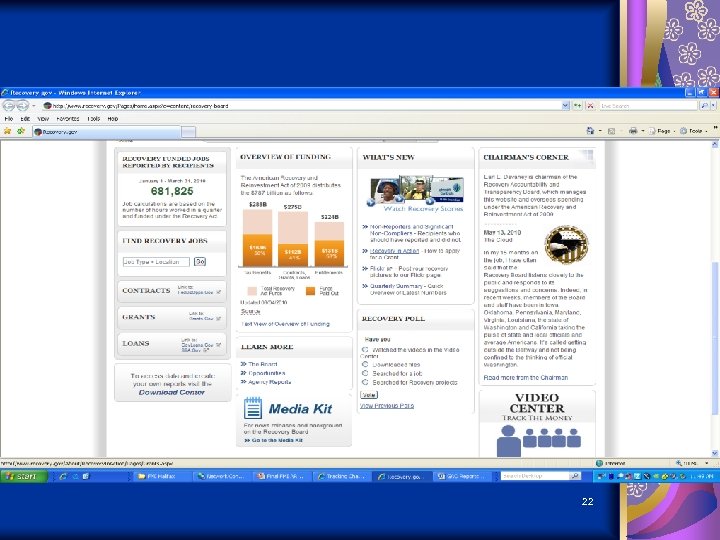The width and height of the screenshot is (720, 540).
Task: Click the Go button for job search
Action: (200, 261)
